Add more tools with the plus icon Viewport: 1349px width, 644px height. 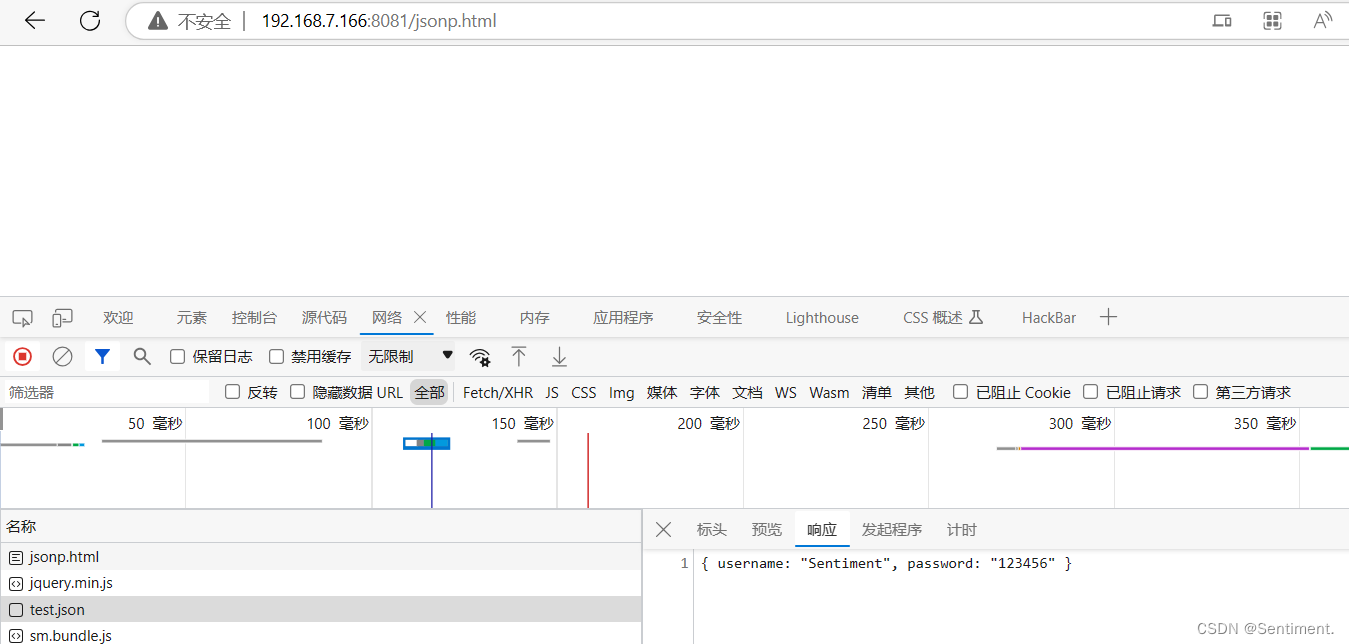pos(1108,318)
